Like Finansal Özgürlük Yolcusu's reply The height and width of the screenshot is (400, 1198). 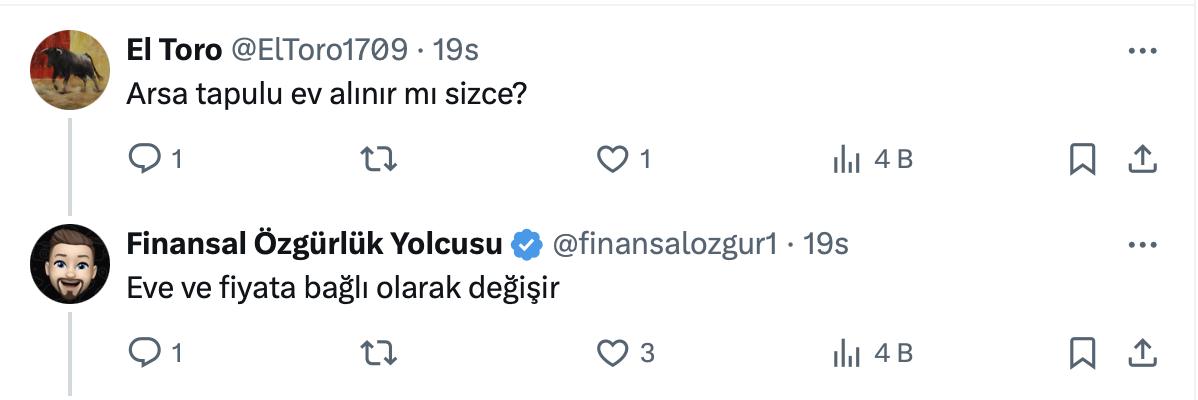(612, 352)
